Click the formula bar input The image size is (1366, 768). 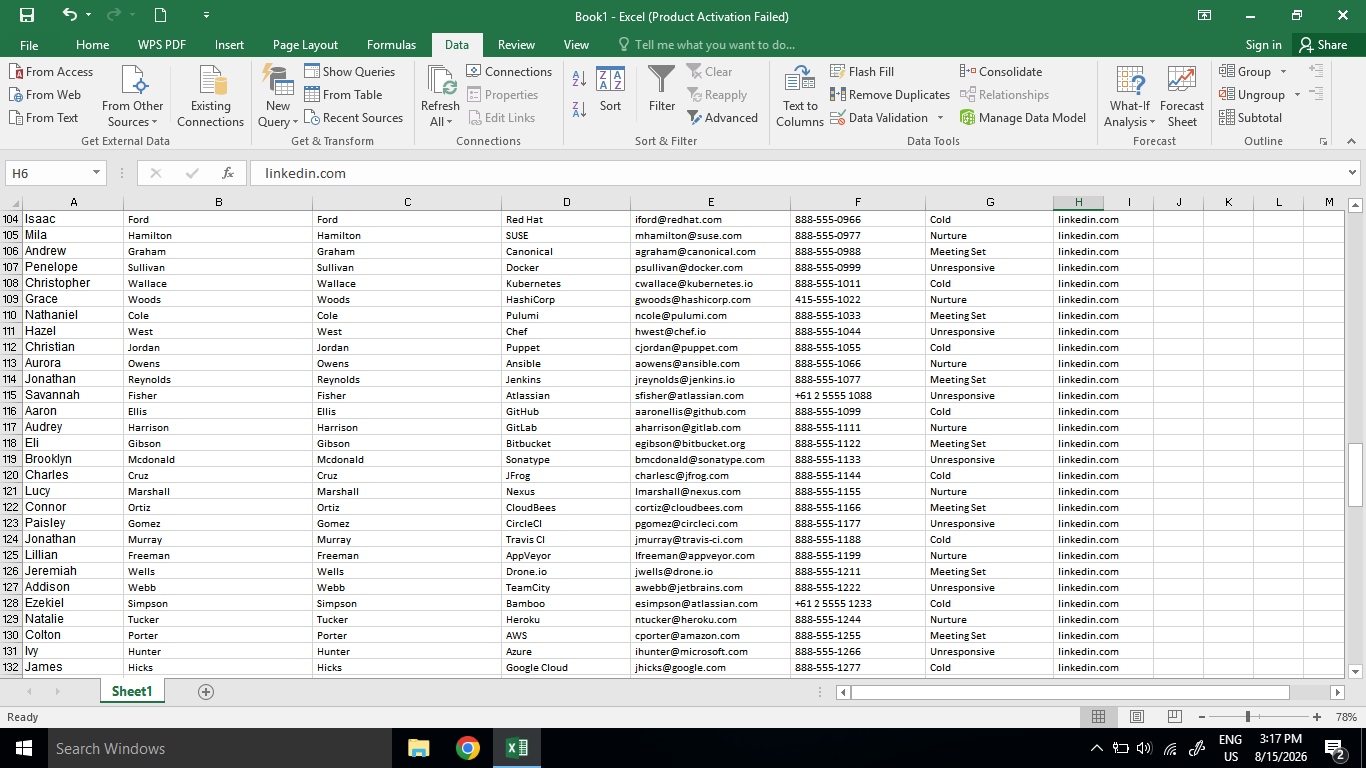click(797, 173)
